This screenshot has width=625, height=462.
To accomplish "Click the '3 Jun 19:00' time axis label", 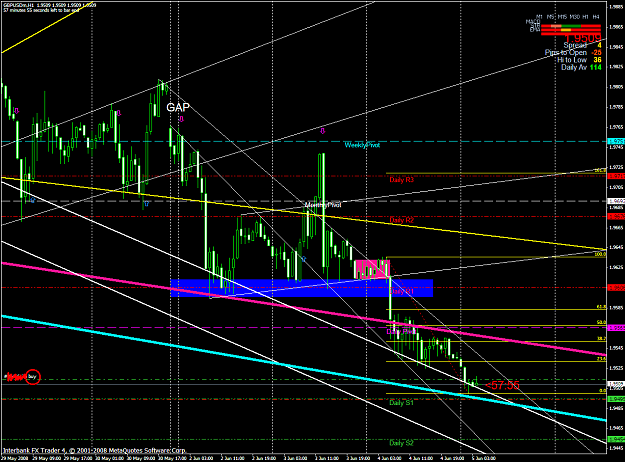I will pyautogui.click(x=358, y=458).
